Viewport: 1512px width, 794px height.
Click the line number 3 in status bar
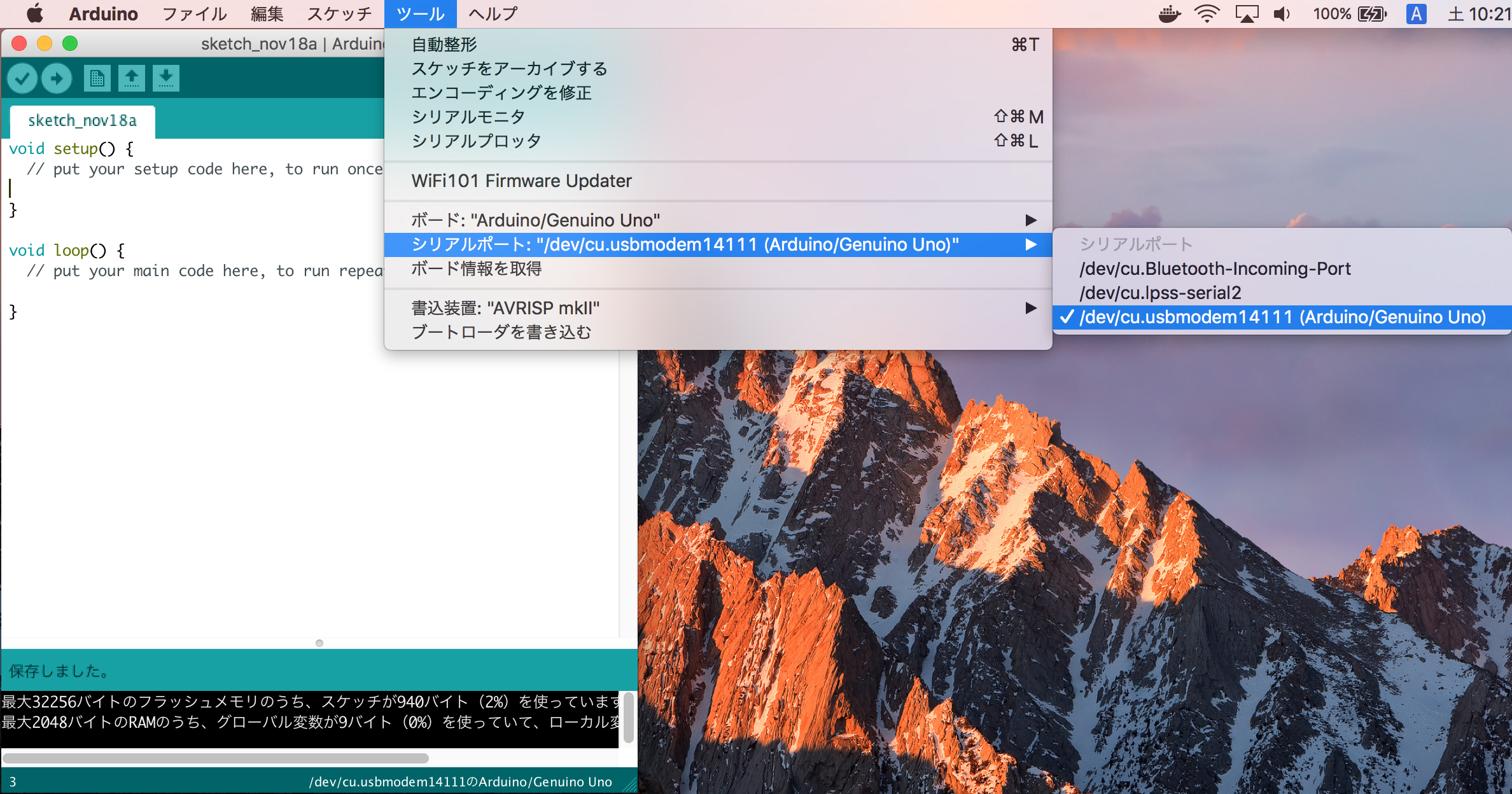click(x=13, y=782)
